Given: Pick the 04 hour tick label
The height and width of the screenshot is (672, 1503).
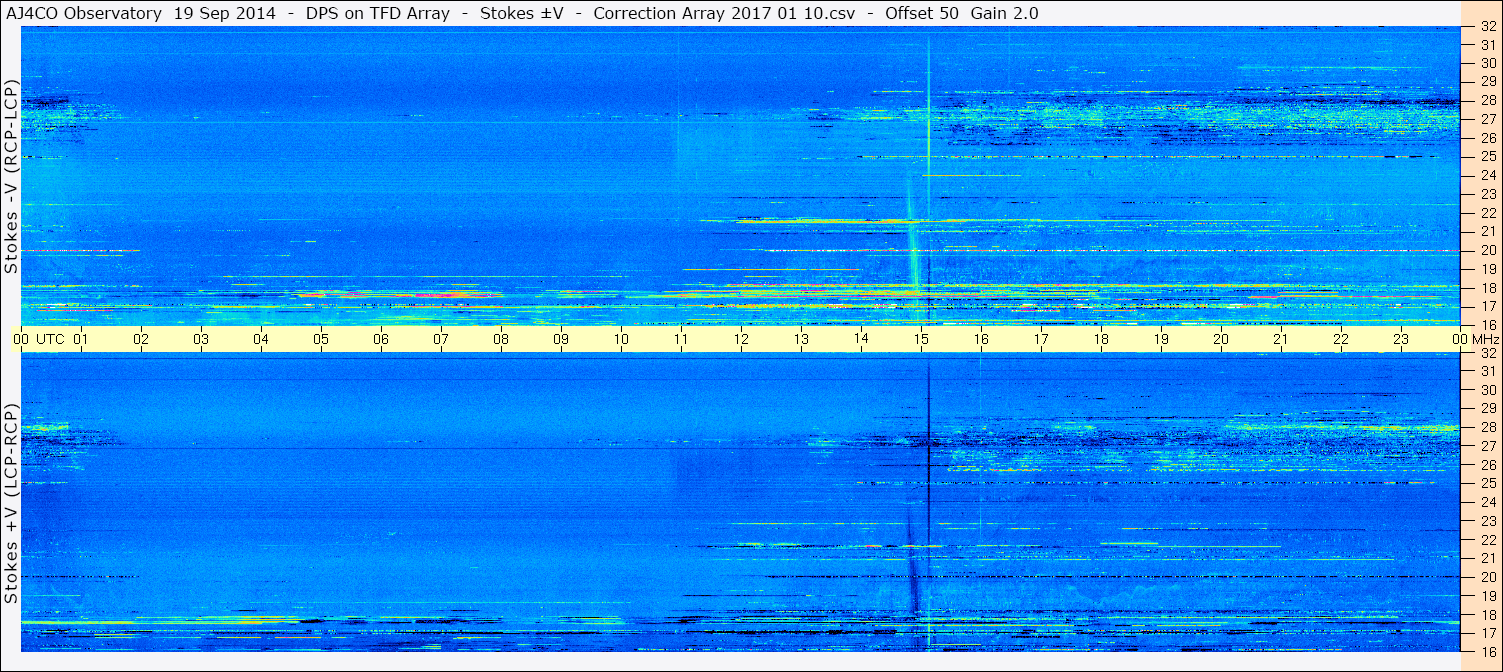Looking at the screenshot, I should 261,339.
